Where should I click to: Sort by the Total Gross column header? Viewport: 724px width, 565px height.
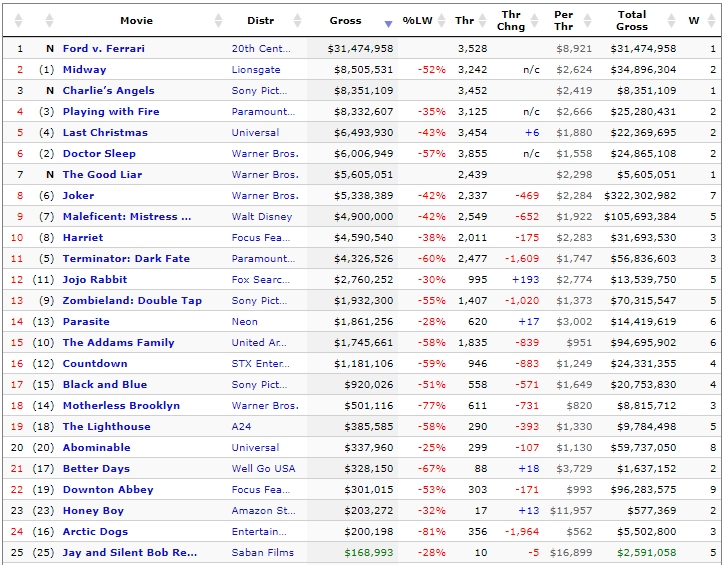click(632, 20)
